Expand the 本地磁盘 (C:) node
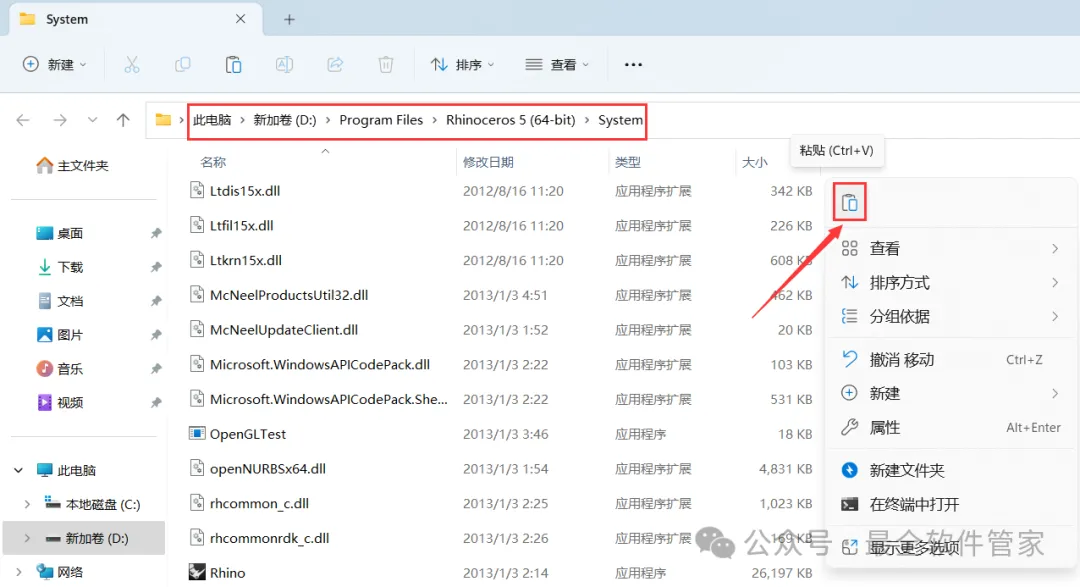Screen dimensions: 1080x587 pos(27,504)
